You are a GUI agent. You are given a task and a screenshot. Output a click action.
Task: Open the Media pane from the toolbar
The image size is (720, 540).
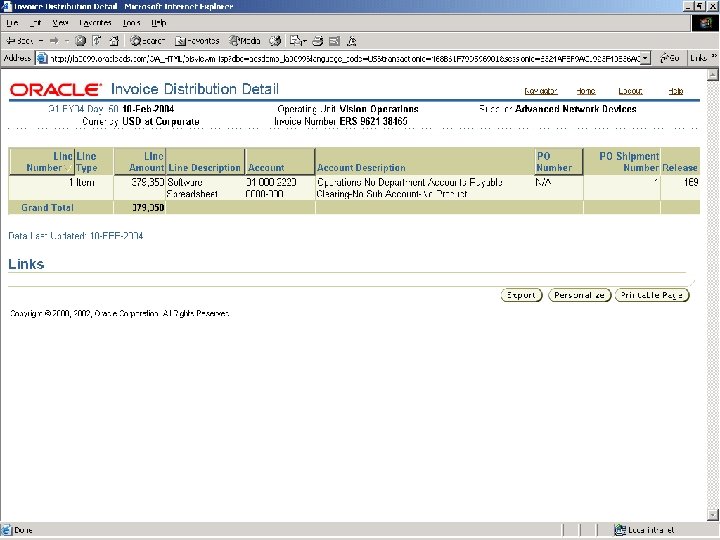tap(245, 41)
